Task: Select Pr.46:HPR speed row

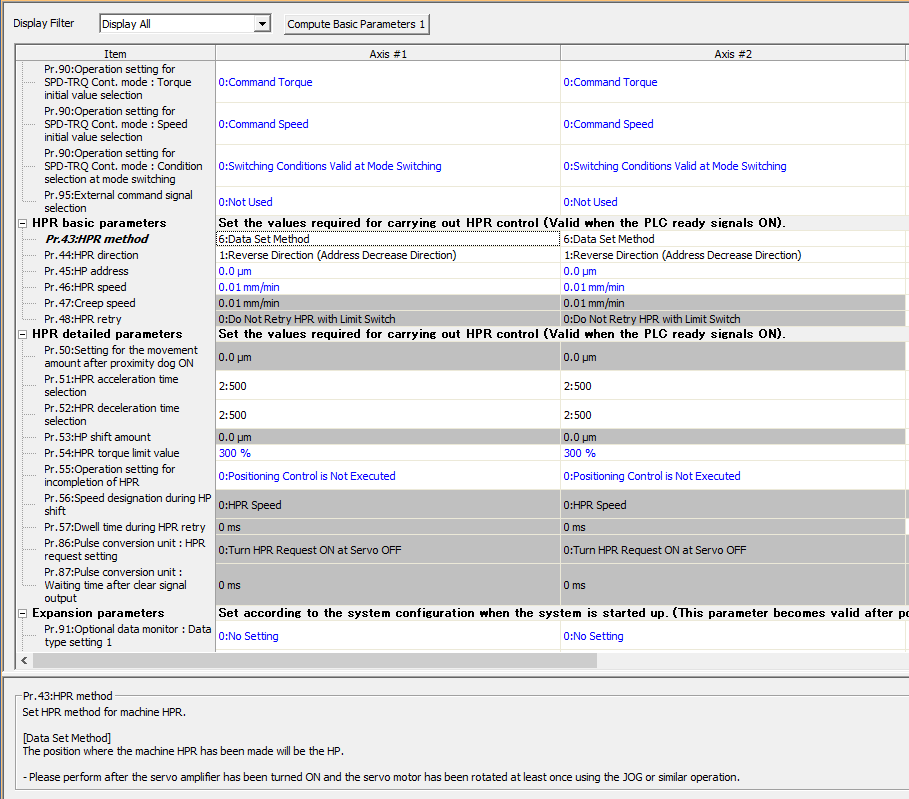Action: (85, 288)
